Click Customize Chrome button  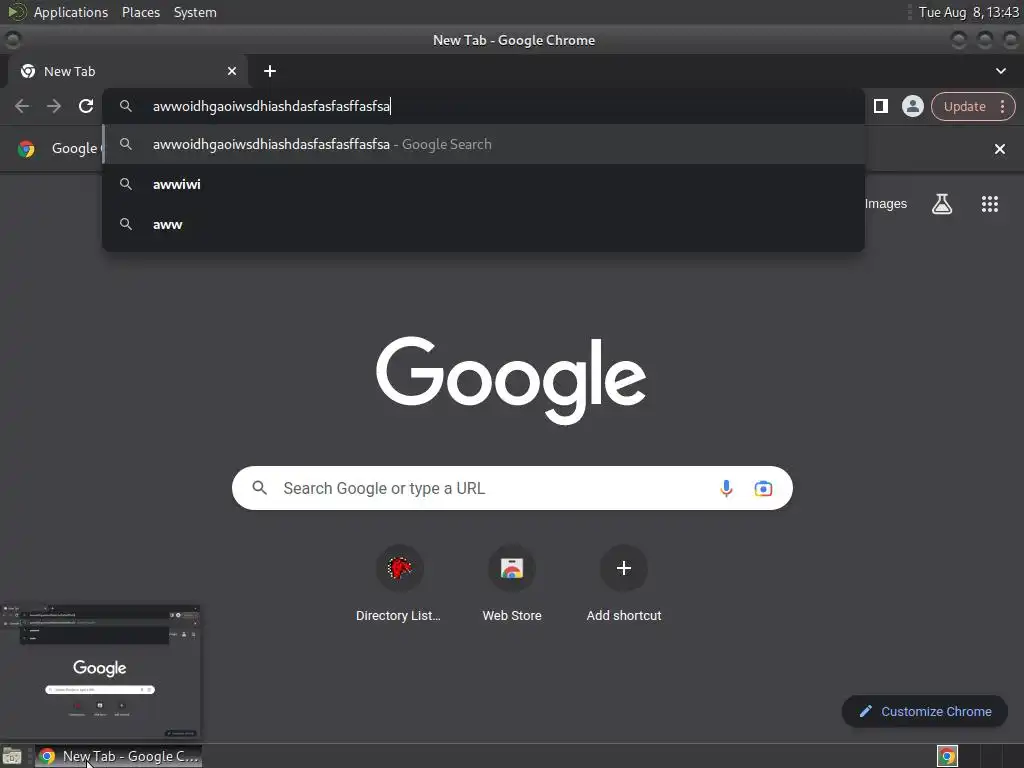point(925,711)
